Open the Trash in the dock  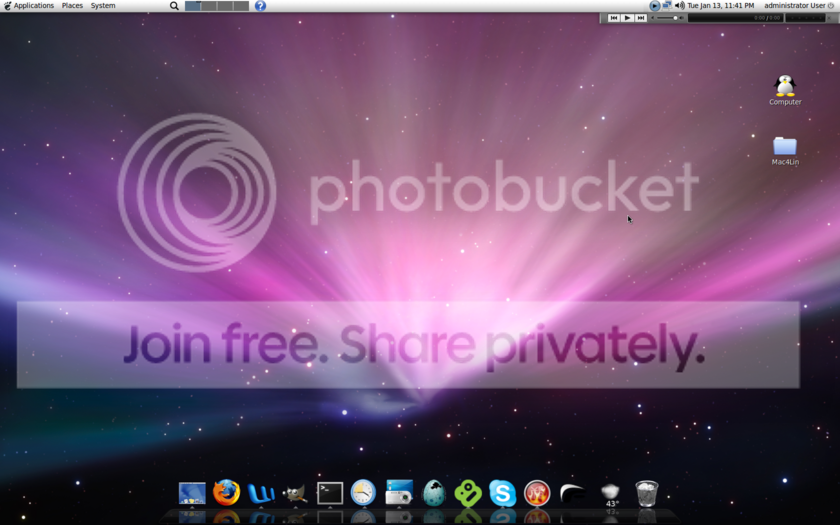(x=647, y=493)
